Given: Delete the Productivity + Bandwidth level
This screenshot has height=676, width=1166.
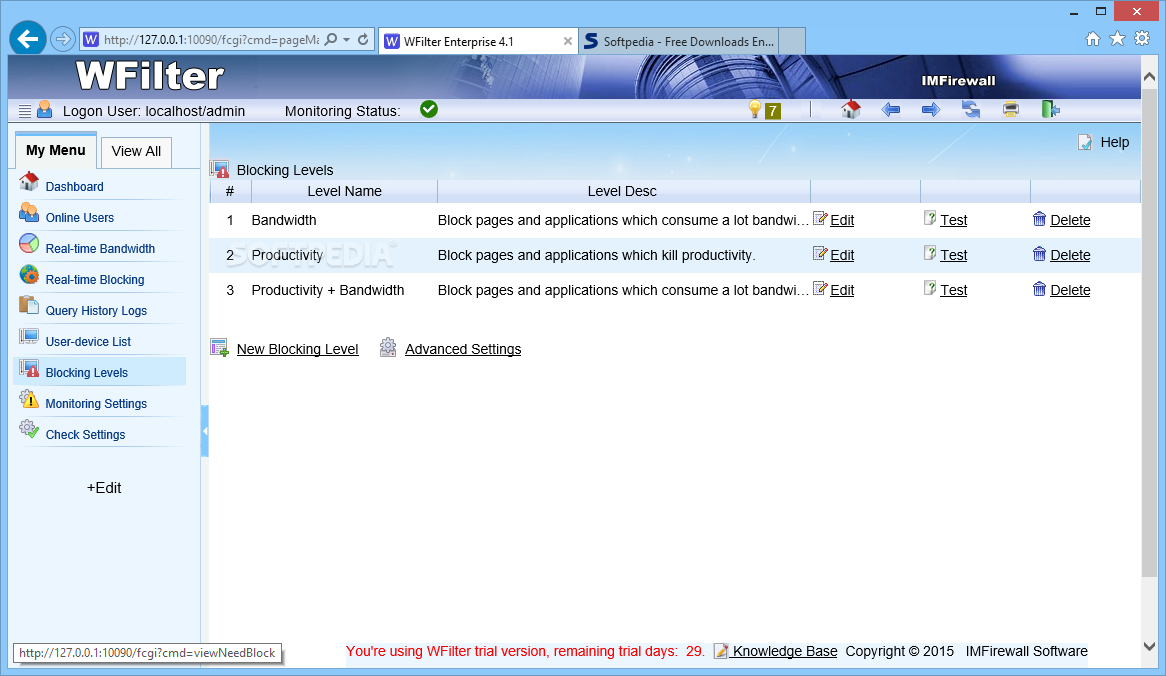Looking at the screenshot, I should tap(1070, 290).
